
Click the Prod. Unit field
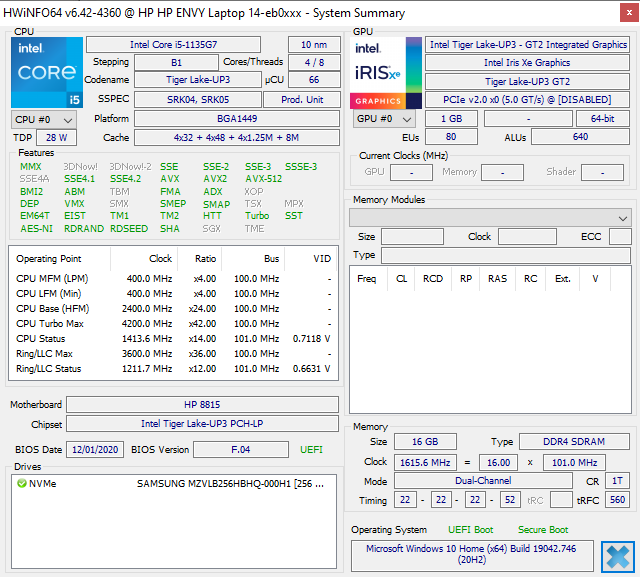302,100
